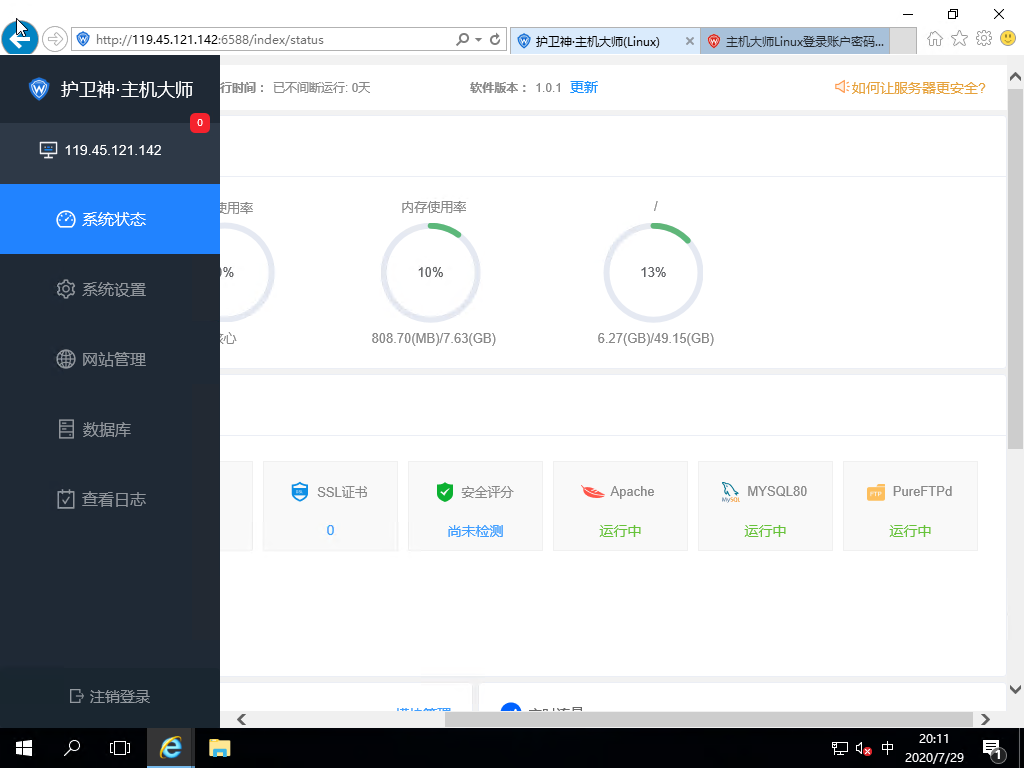
Task: Click the SSL证书 shield icon
Action: 300,492
